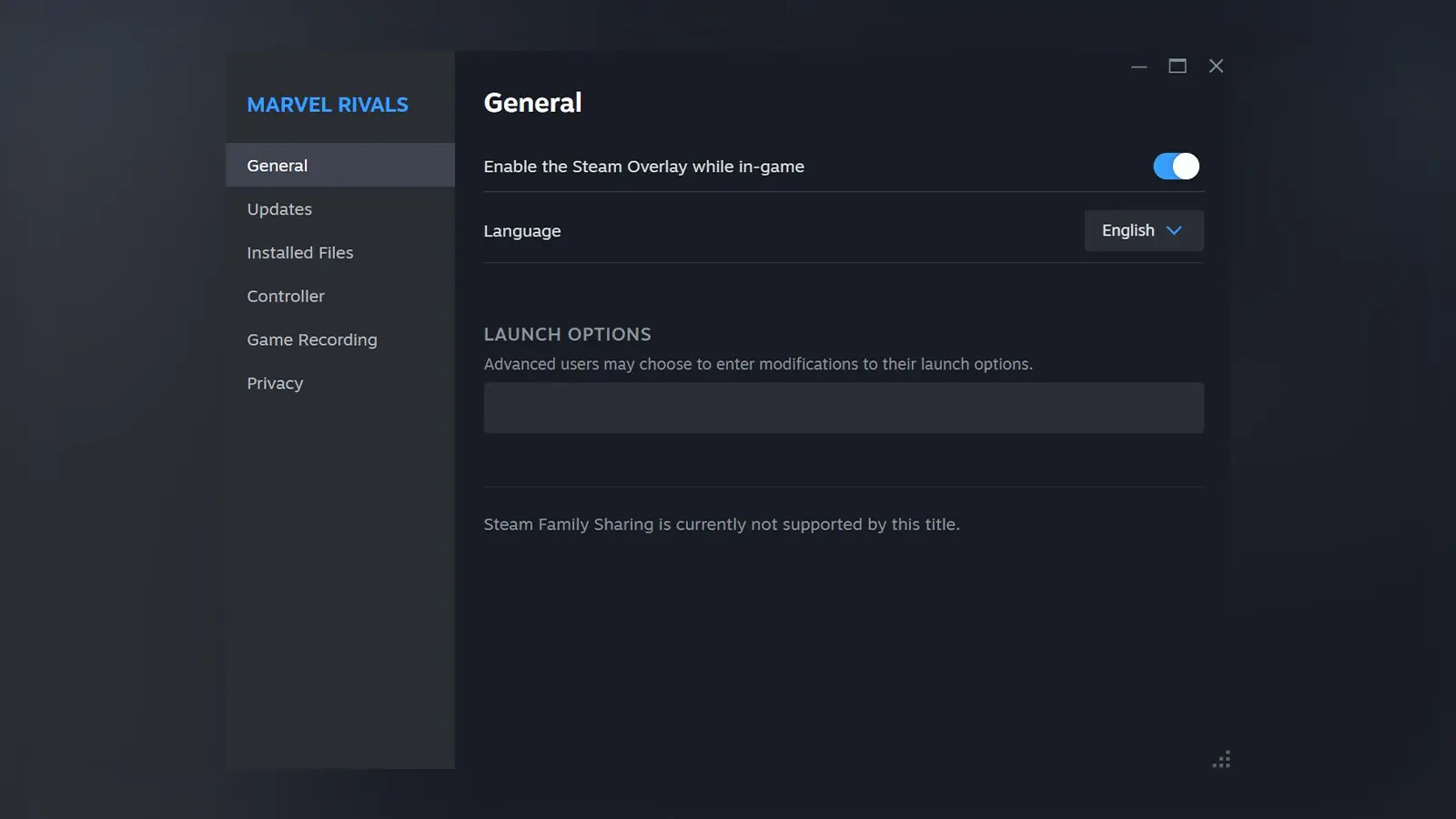The height and width of the screenshot is (819, 1456).
Task: Click the resize grip in bottom corner
Action: tap(1223, 758)
